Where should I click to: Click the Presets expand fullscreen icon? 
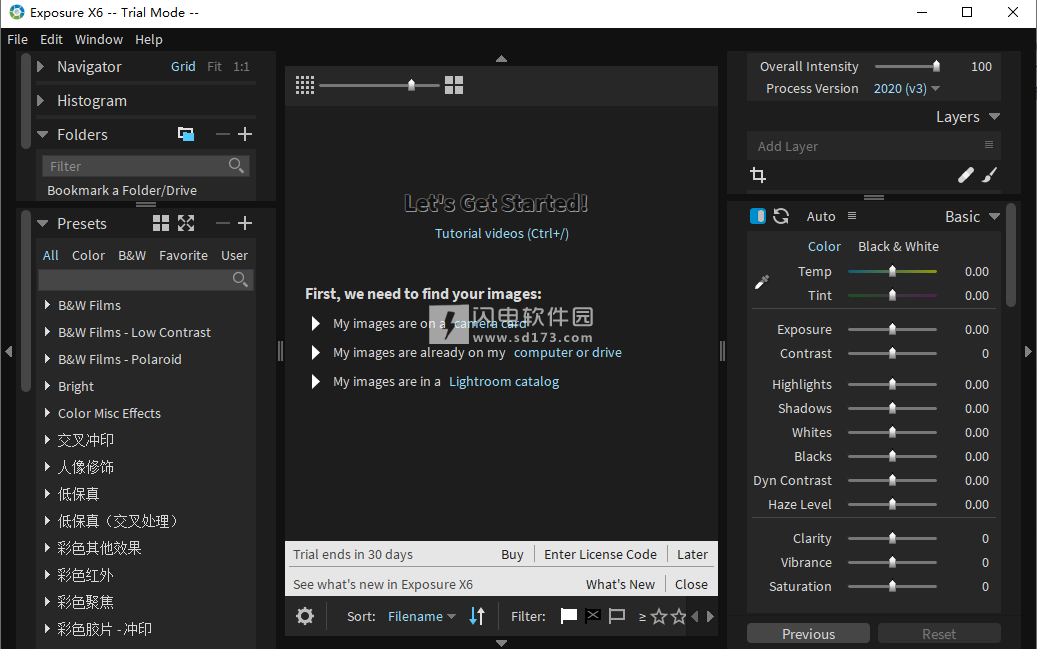pos(186,223)
